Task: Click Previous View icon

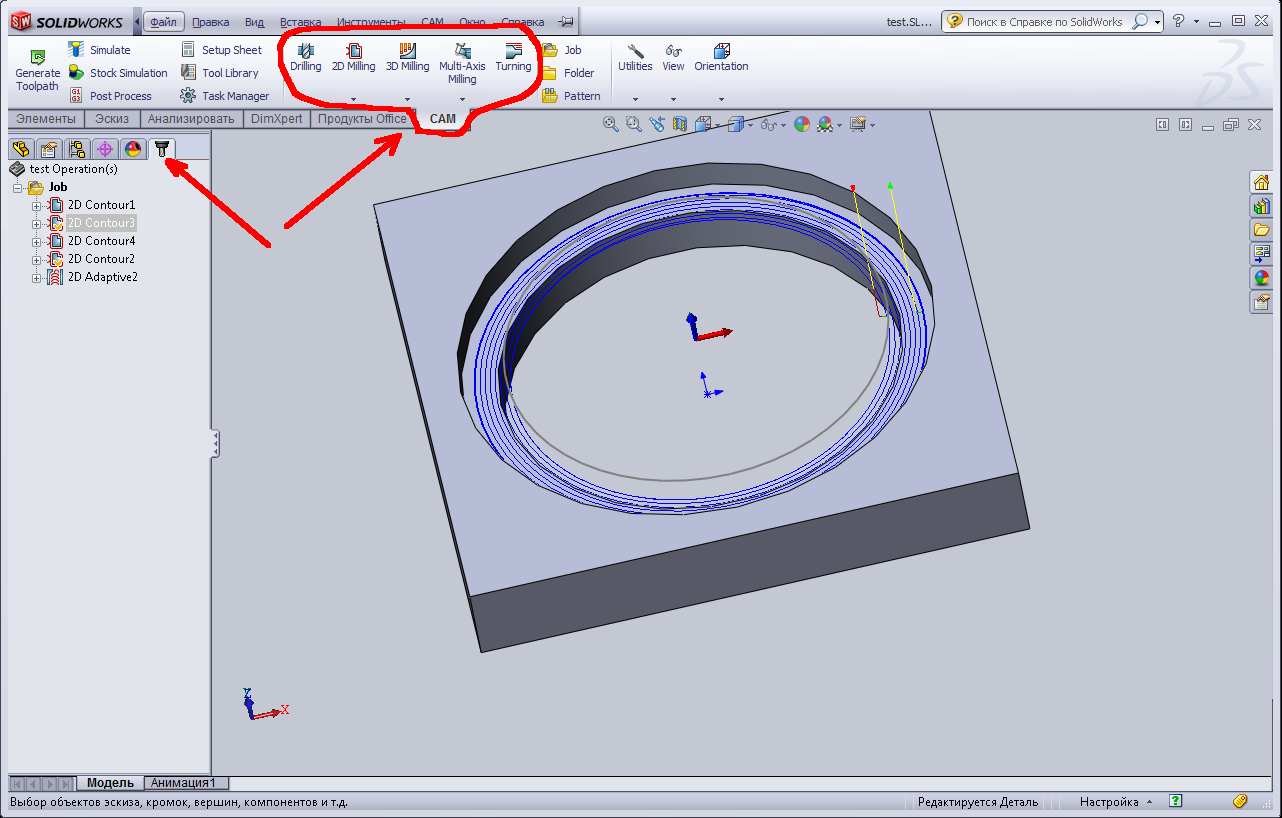Action: click(x=657, y=124)
